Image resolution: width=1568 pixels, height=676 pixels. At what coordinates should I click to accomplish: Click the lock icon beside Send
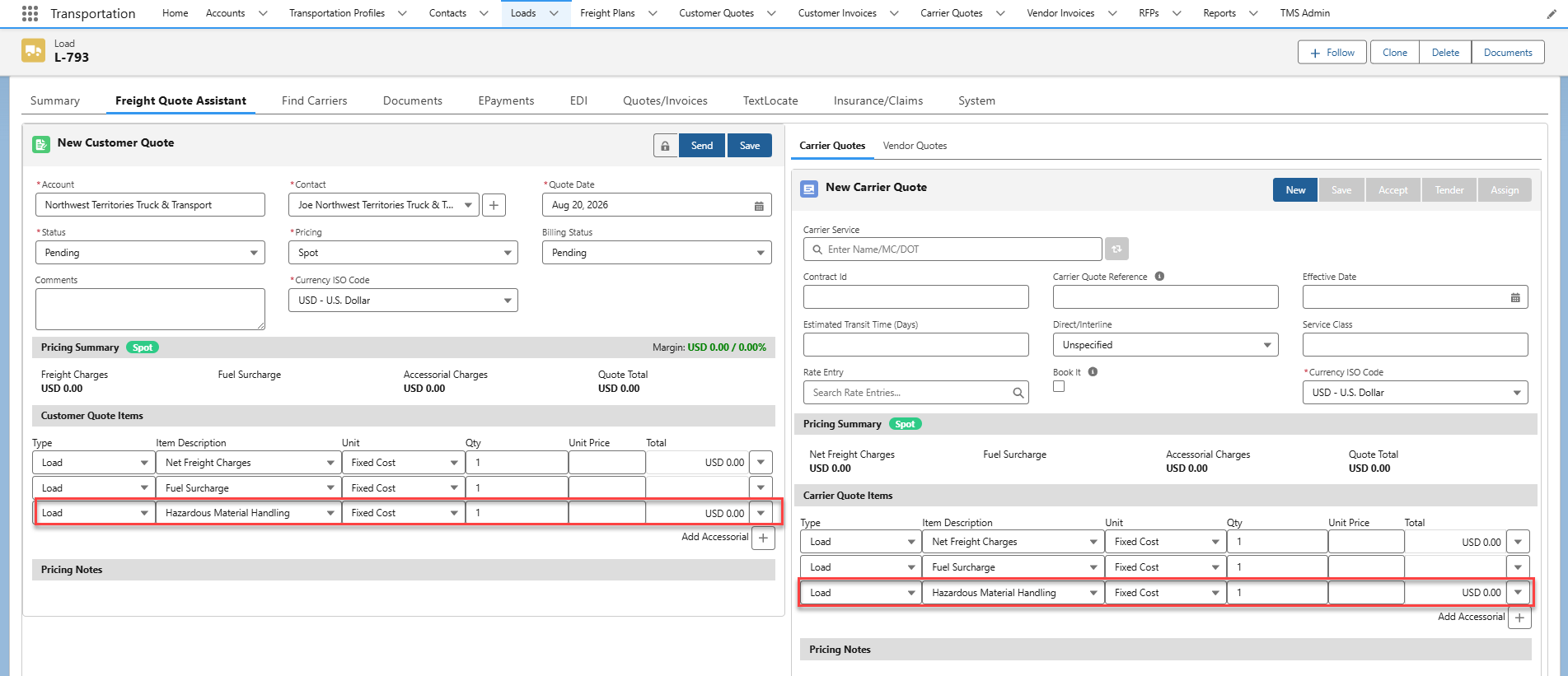pos(665,146)
